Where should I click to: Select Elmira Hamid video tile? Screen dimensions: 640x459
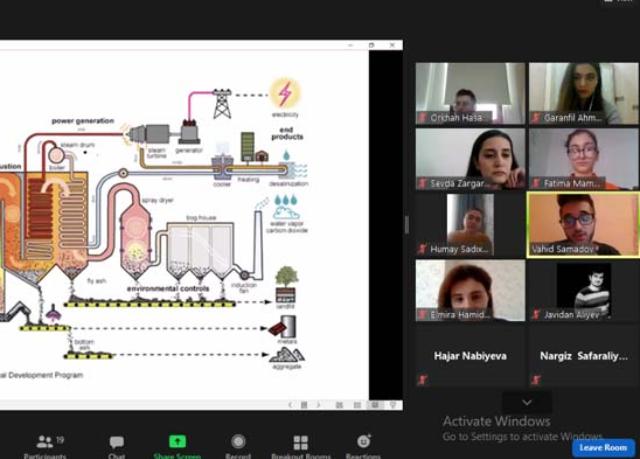470,290
